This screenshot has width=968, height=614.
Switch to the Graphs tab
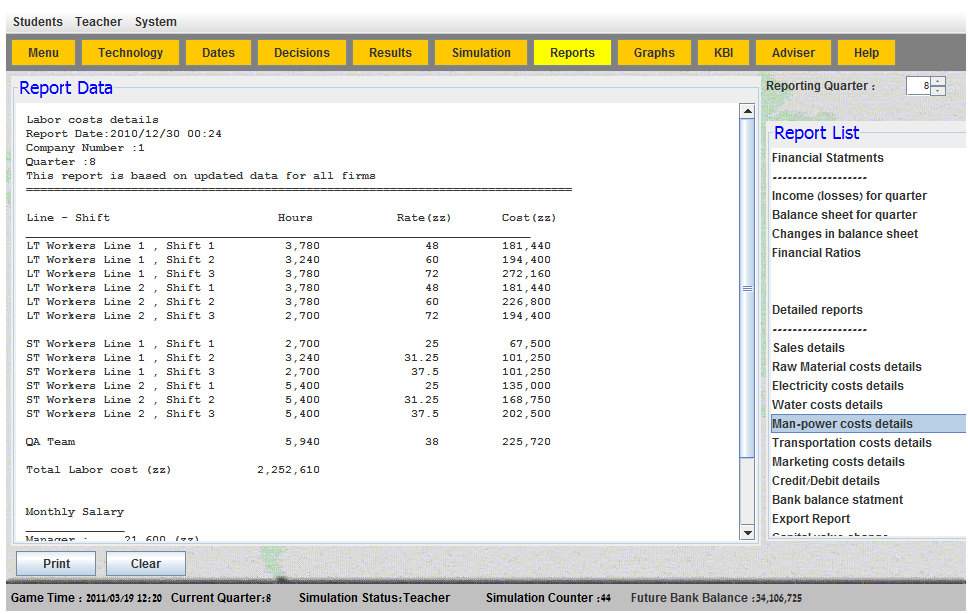(654, 53)
